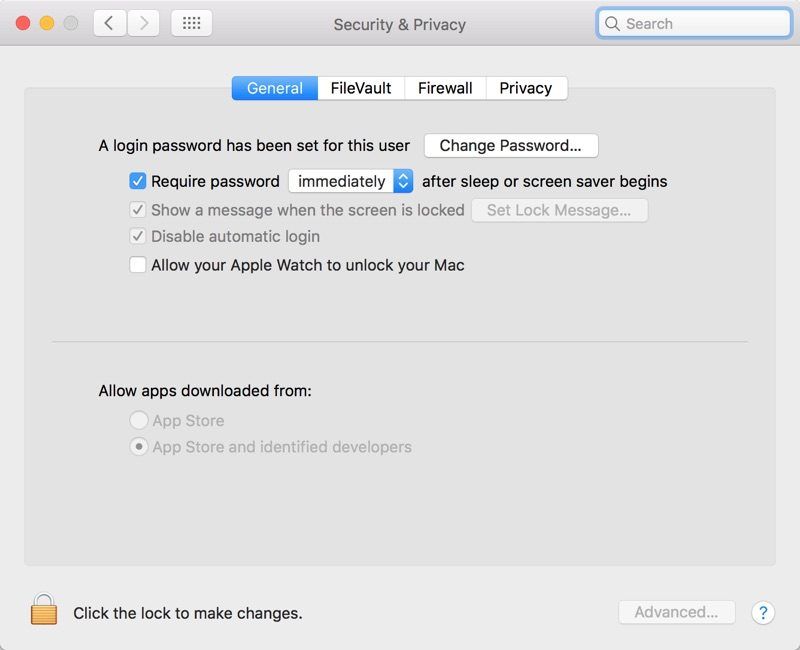800x650 pixels.
Task: Open help with the question mark button
Action: coord(762,612)
